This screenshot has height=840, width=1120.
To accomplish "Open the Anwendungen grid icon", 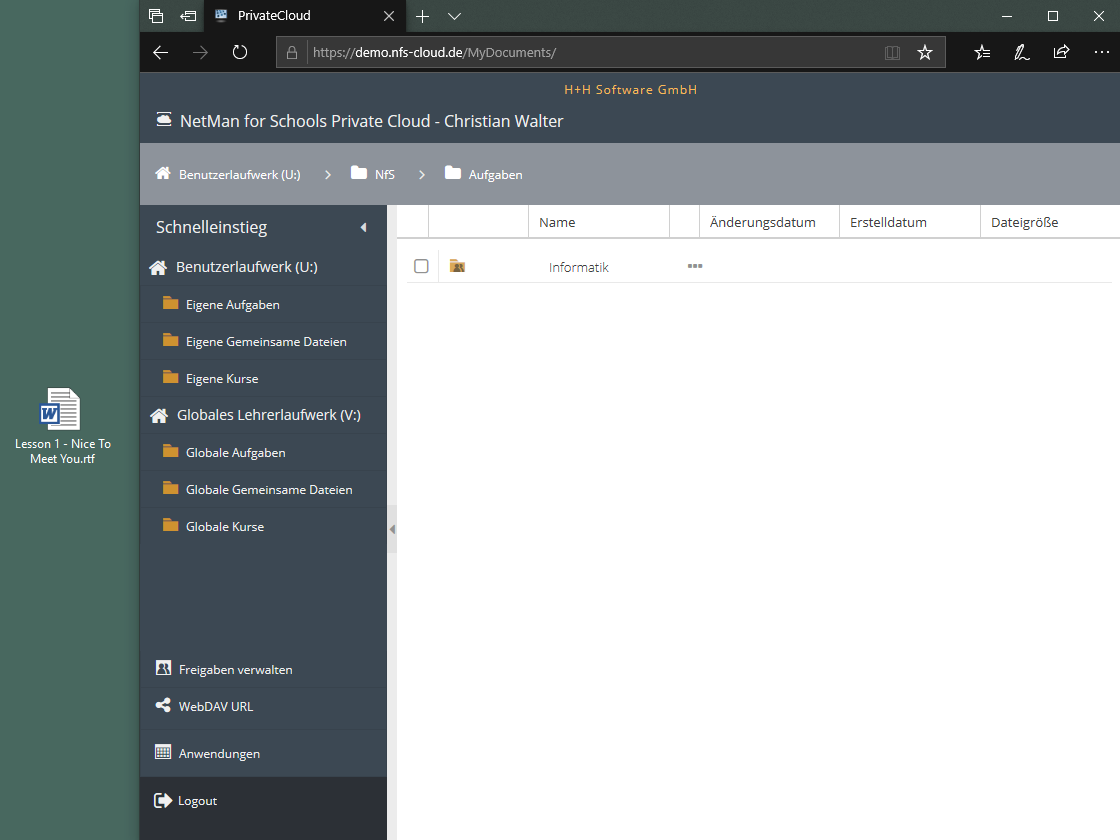I will (163, 753).
